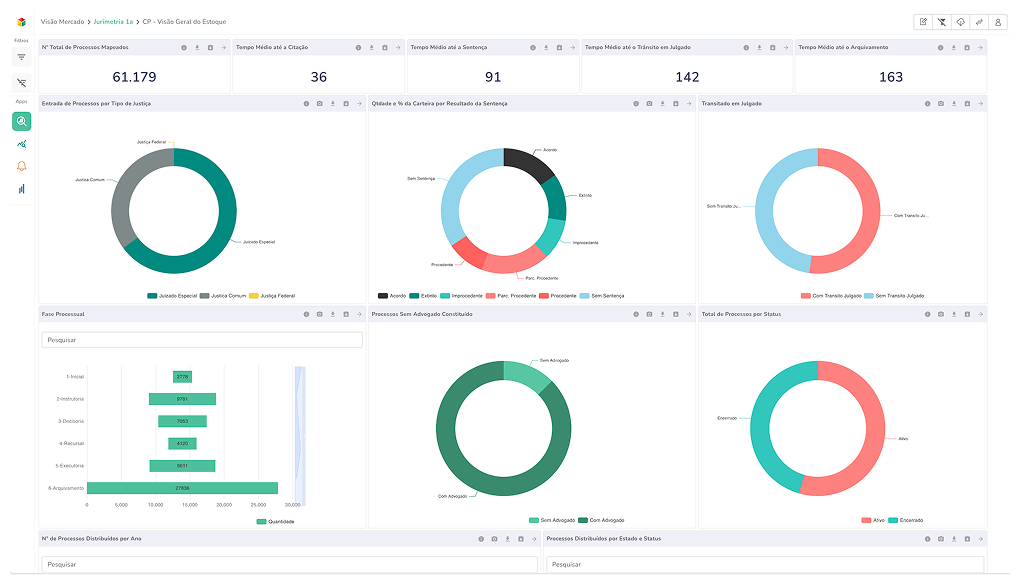Go to Visão Mercado breadcrumb
Viewport: 1020px width, 585px height.
(x=62, y=22)
